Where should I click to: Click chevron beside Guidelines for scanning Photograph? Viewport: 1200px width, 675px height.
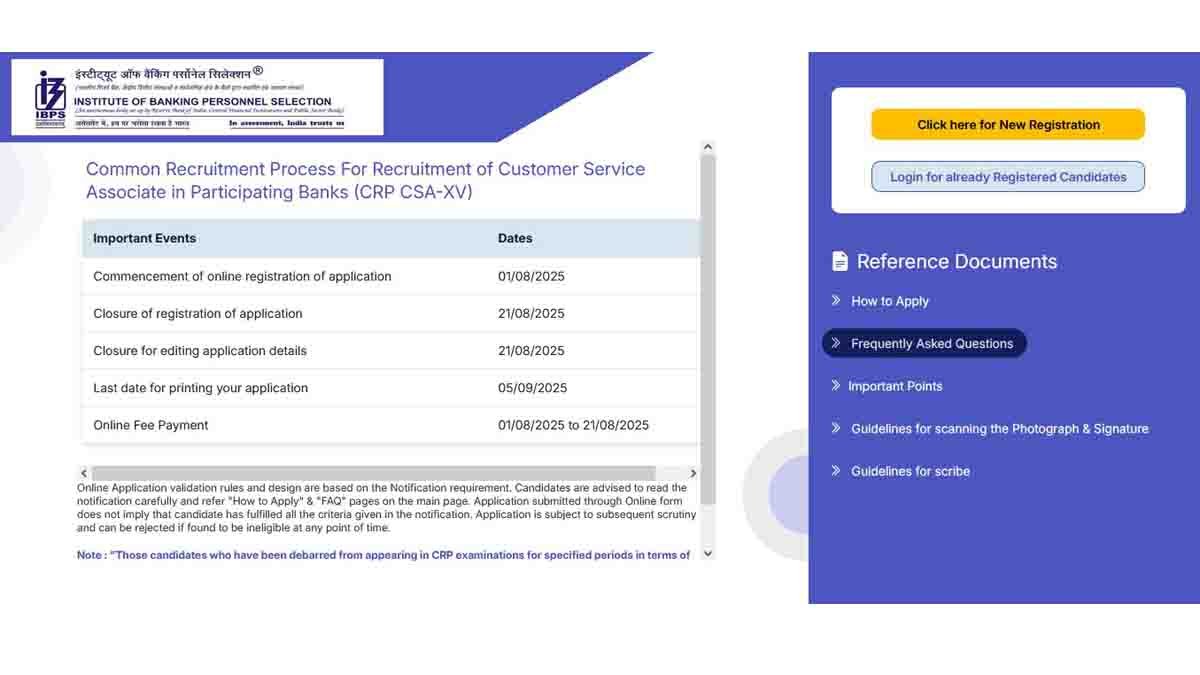point(836,428)
